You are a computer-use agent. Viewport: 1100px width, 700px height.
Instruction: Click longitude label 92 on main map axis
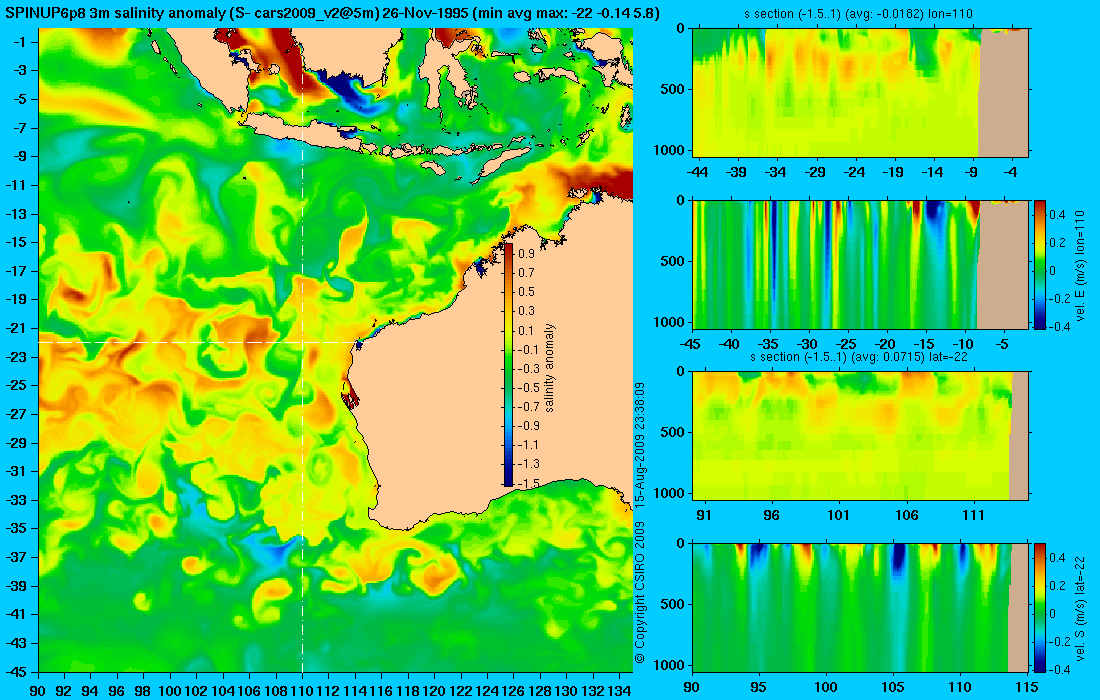(65, 691)
